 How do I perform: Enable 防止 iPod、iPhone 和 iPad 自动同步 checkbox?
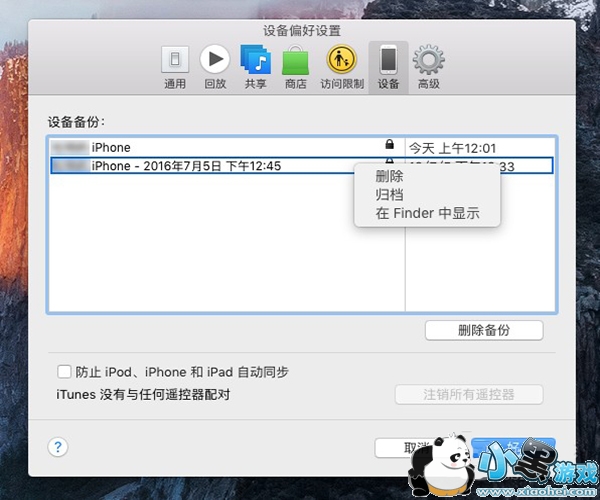[65, 372]
